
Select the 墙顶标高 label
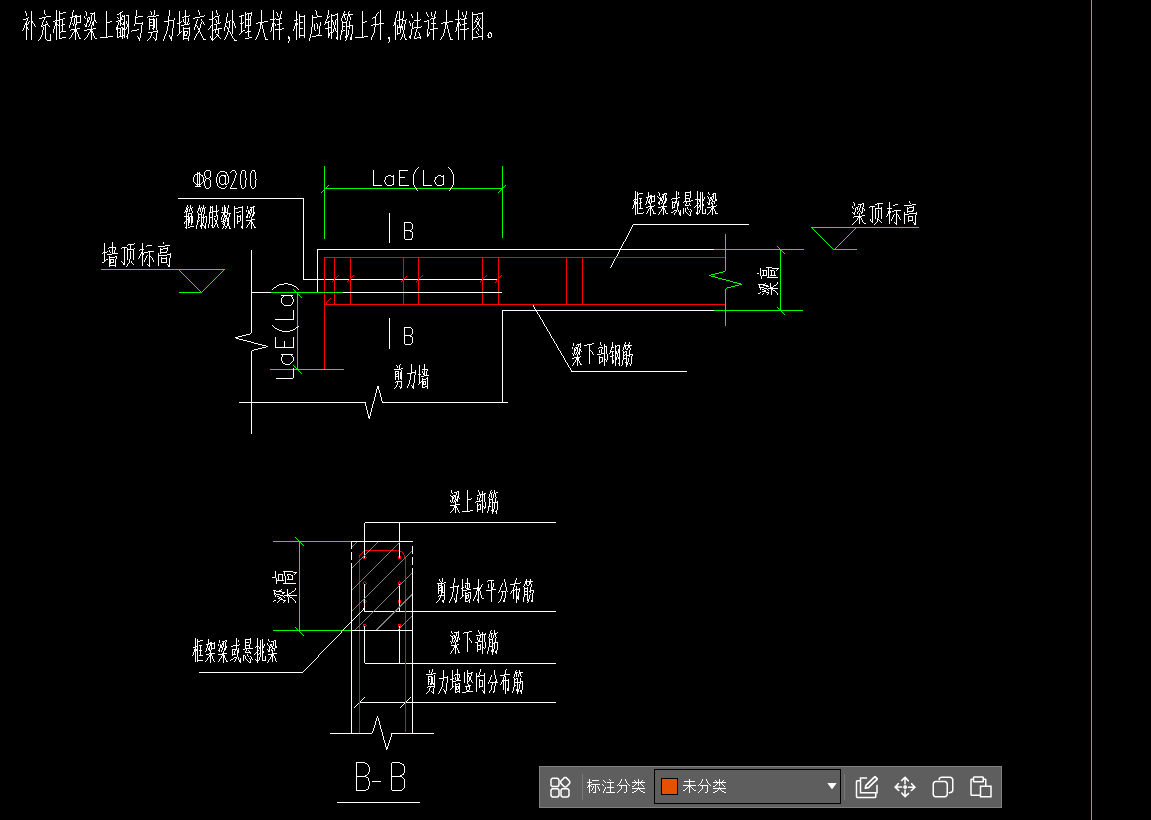[x=137, y=255]
